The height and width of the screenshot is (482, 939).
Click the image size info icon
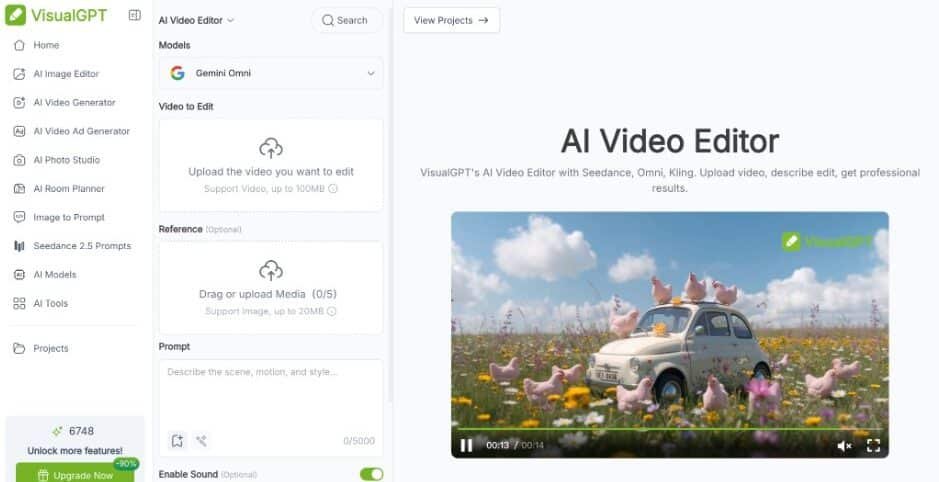pyautogui.click(x=332, y=311)
